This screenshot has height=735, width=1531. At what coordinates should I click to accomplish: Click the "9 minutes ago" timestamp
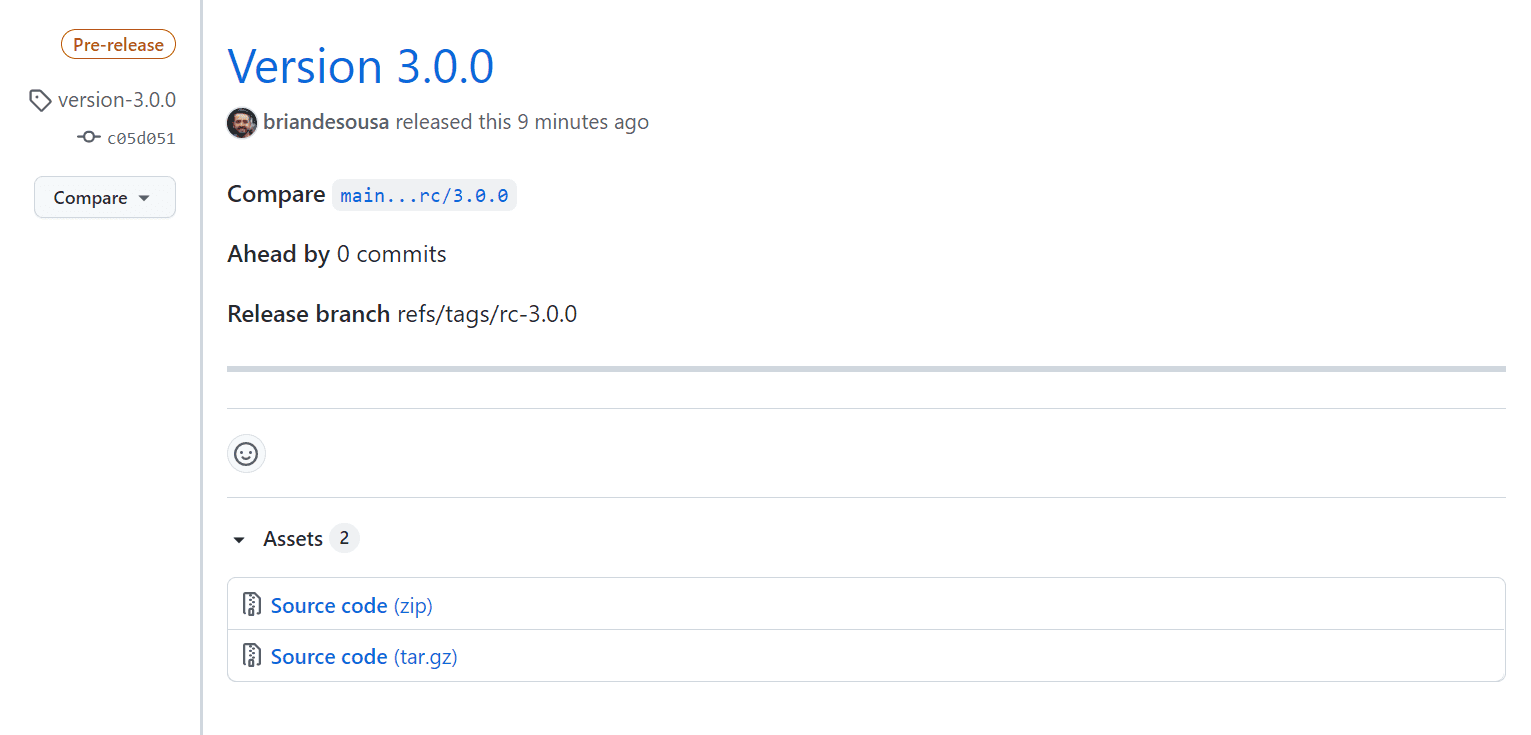point(583,122)
